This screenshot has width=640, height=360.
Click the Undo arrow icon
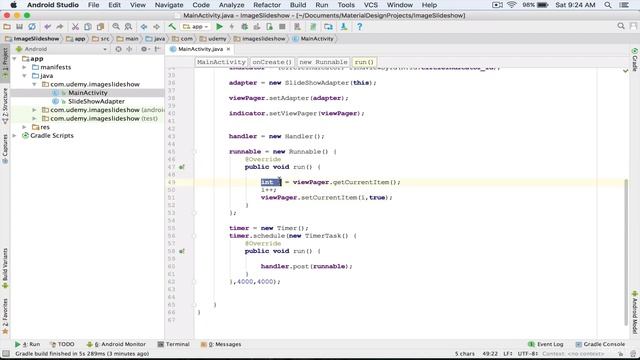click(x=47, y=27)
